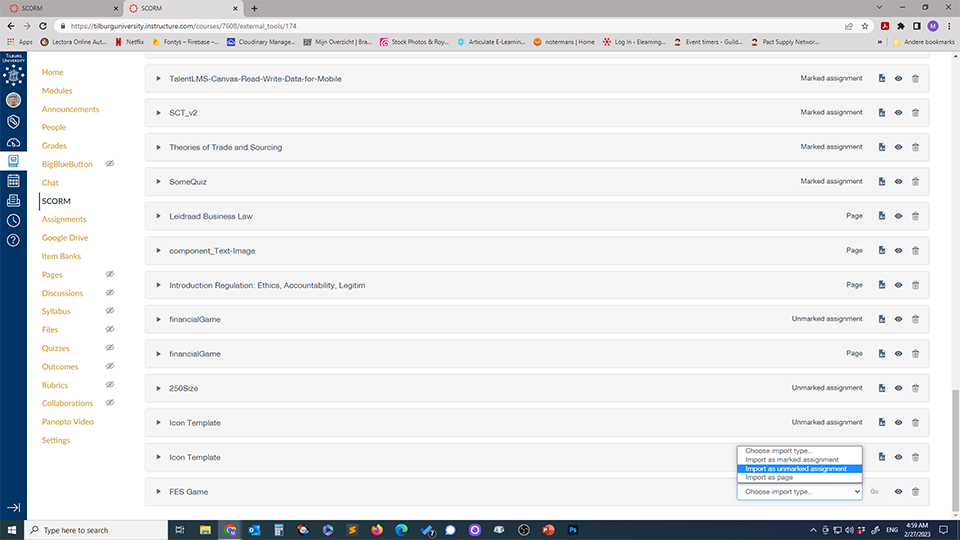Open the Dashboard icon in global navigation
960x540 pixels.
point(13,142)
